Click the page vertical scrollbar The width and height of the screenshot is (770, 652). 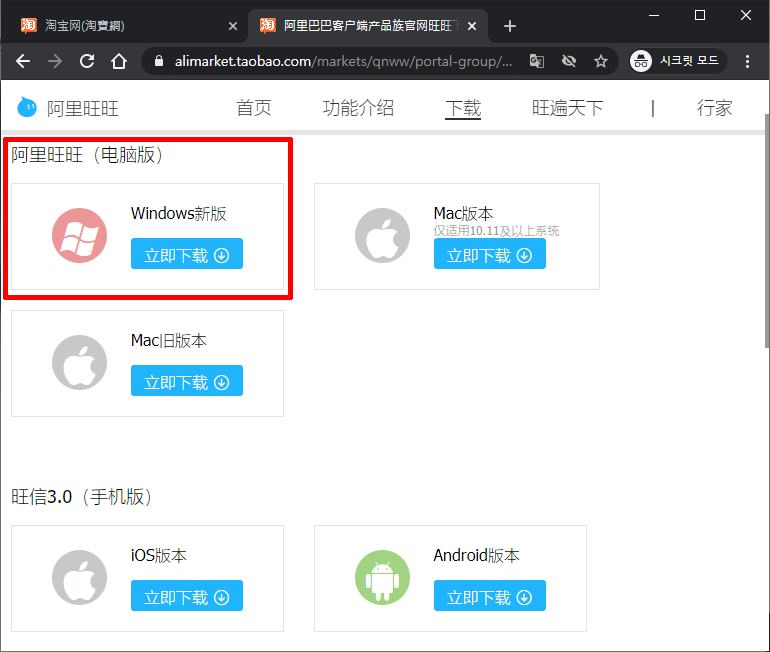click(x=767, y=231)
